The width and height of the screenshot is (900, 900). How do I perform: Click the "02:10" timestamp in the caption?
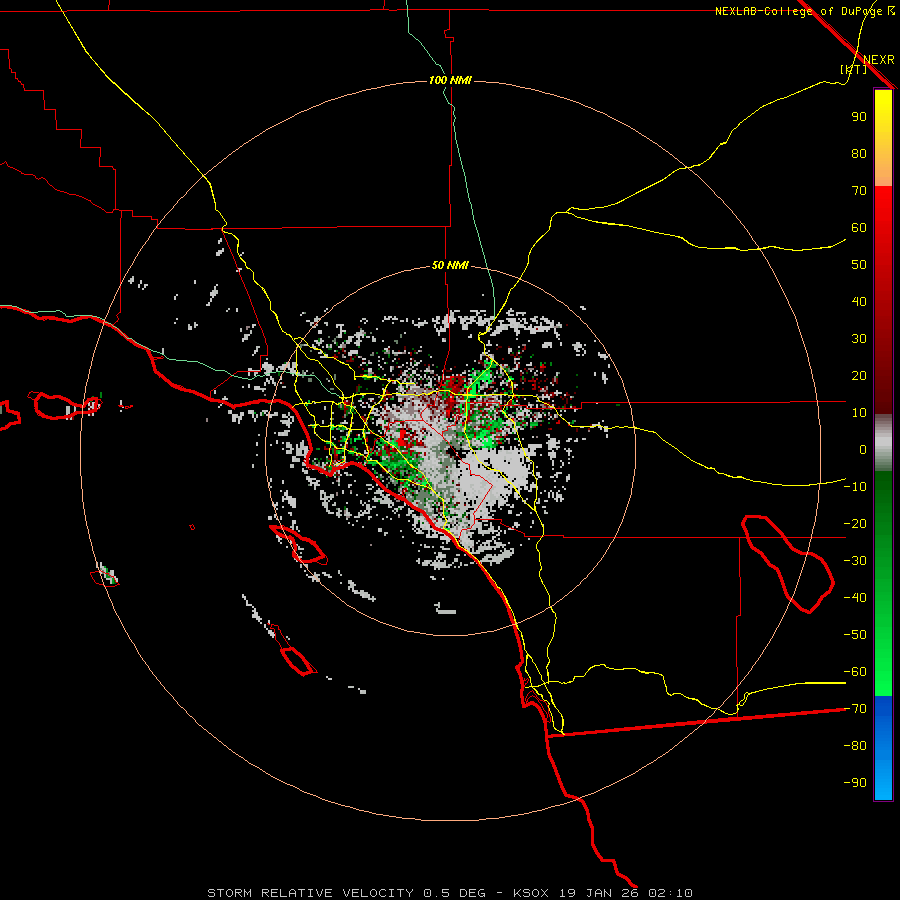(x=670, y=893)
